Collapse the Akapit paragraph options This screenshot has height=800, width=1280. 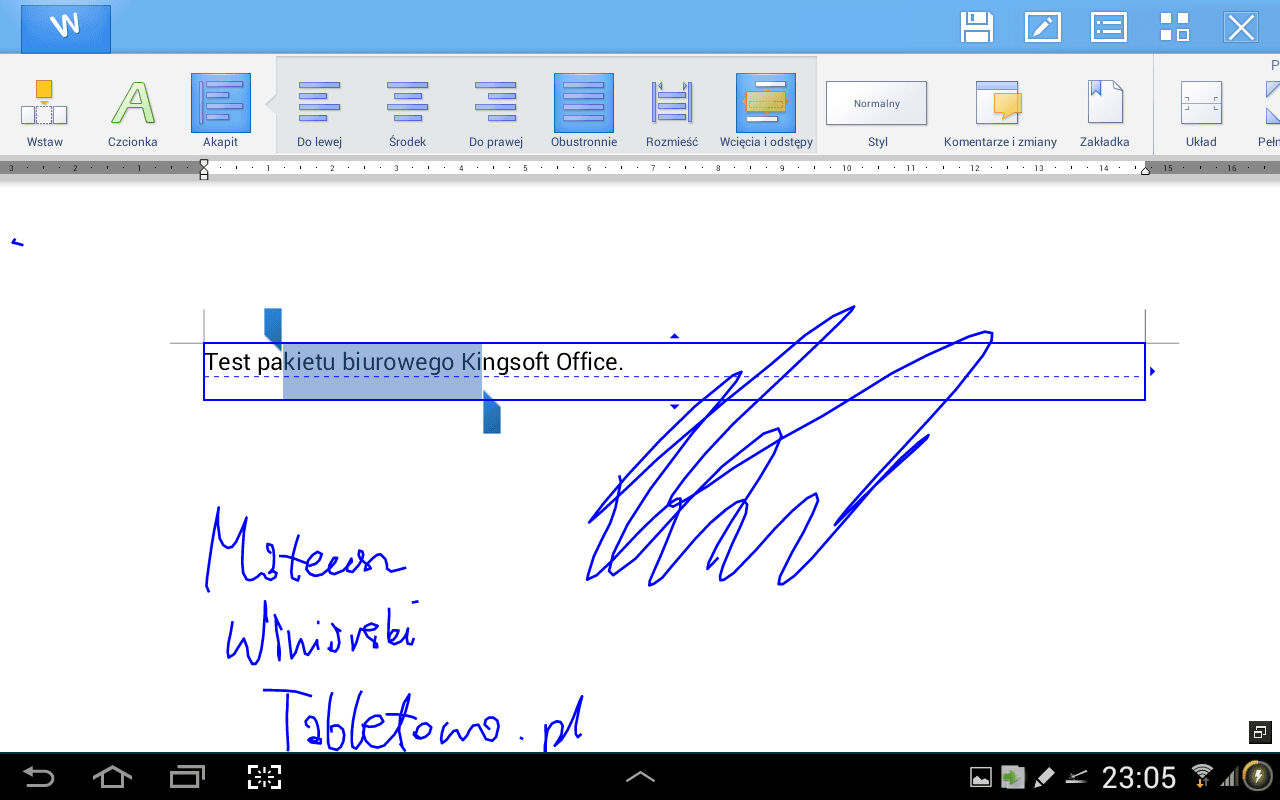pyautogui.click(x=221, y=112)
